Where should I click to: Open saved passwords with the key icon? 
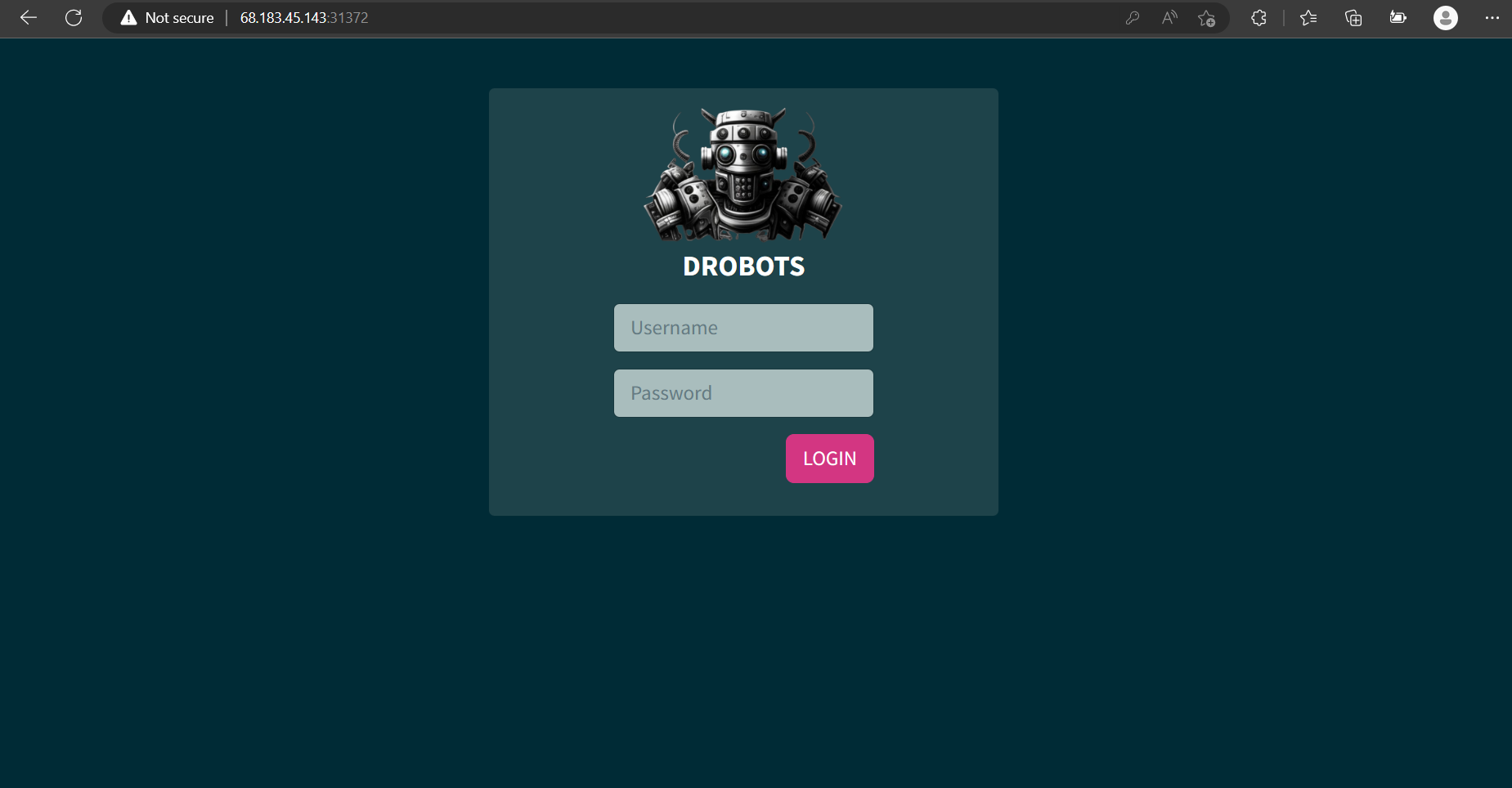(1133, 17)
